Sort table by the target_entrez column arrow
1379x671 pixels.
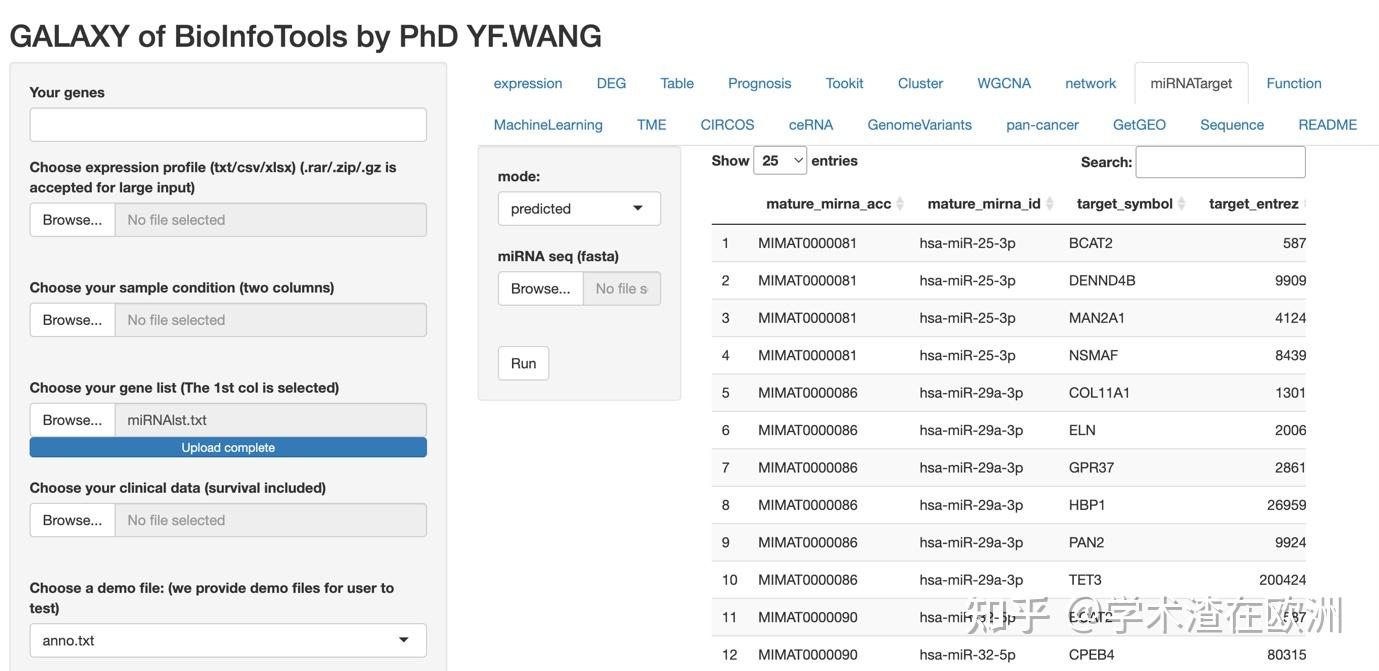pyautogui.click(x=1305, y=203)
